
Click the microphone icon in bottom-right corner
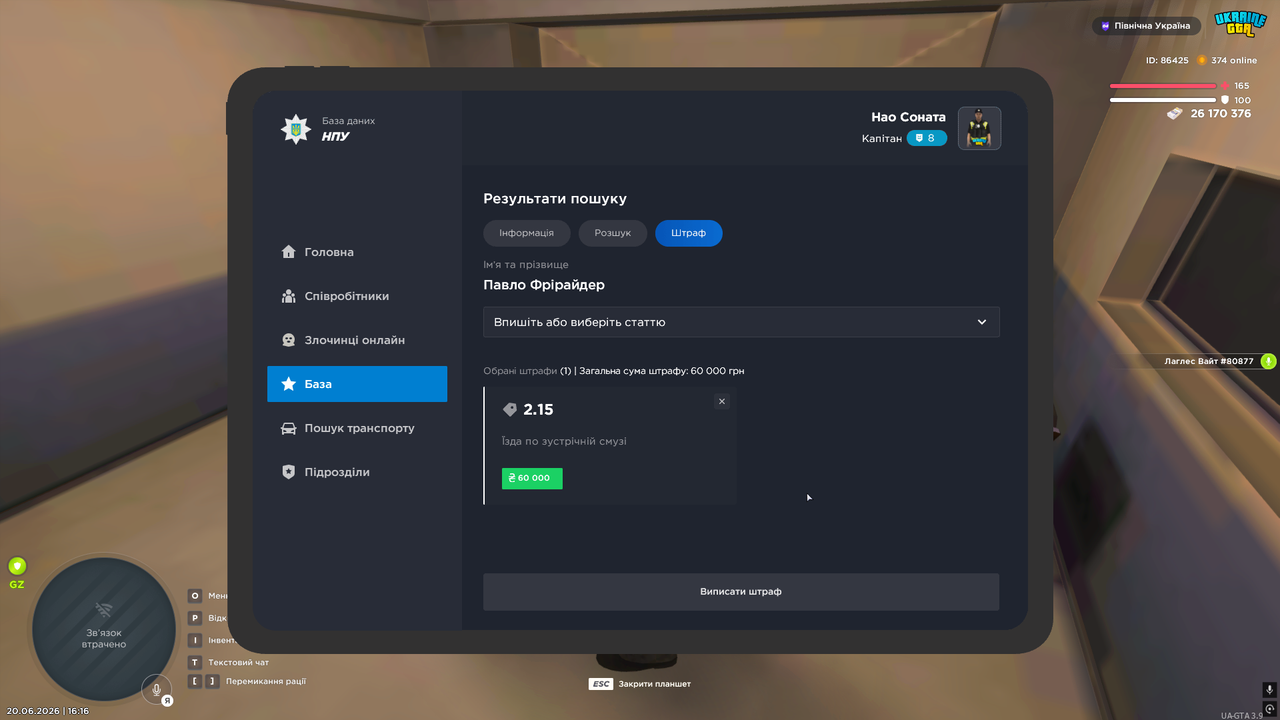(1270, 690)
